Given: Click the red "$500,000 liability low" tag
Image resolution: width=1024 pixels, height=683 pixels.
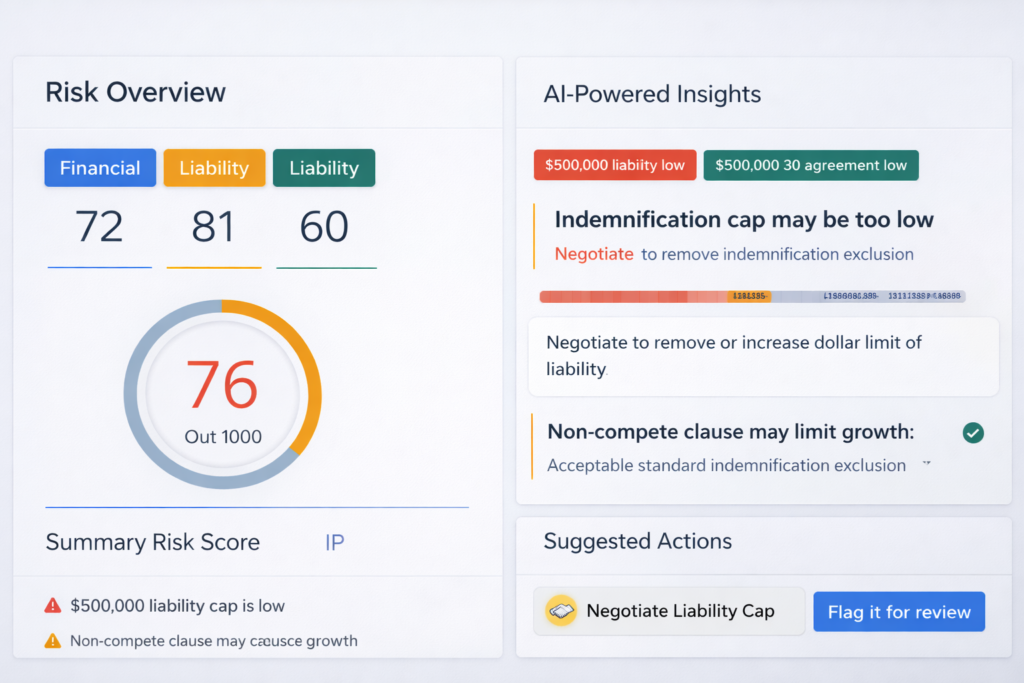Looking at the screenshot, I should point(615,165).
